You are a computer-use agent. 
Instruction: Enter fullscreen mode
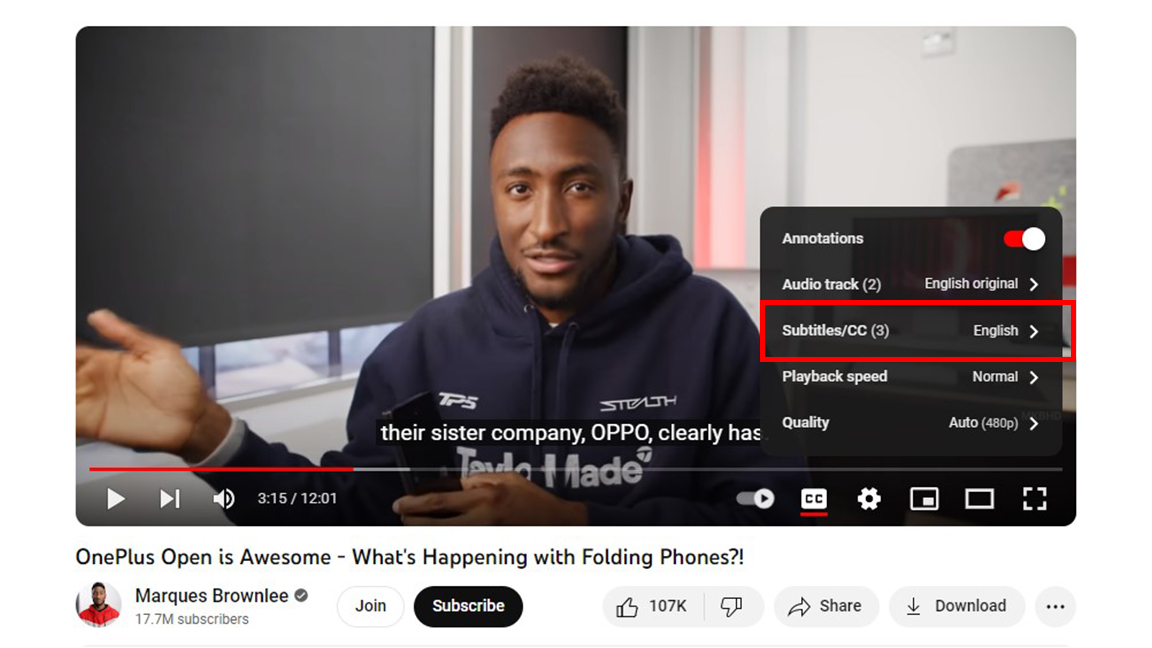[1034, 499]
